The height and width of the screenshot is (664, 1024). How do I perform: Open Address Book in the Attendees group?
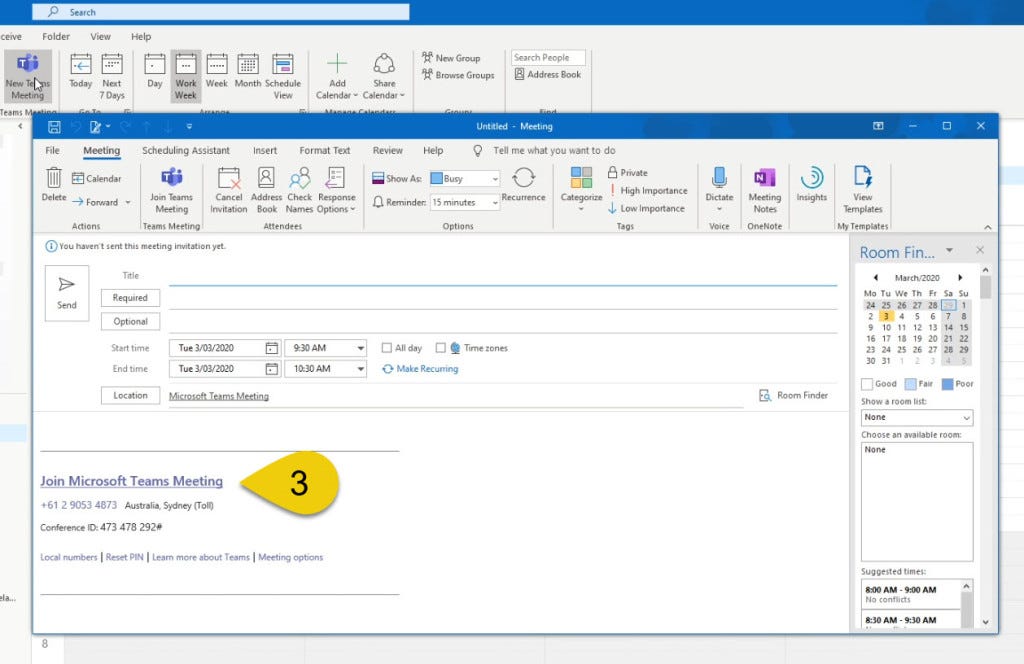click(x=266, y=190)
